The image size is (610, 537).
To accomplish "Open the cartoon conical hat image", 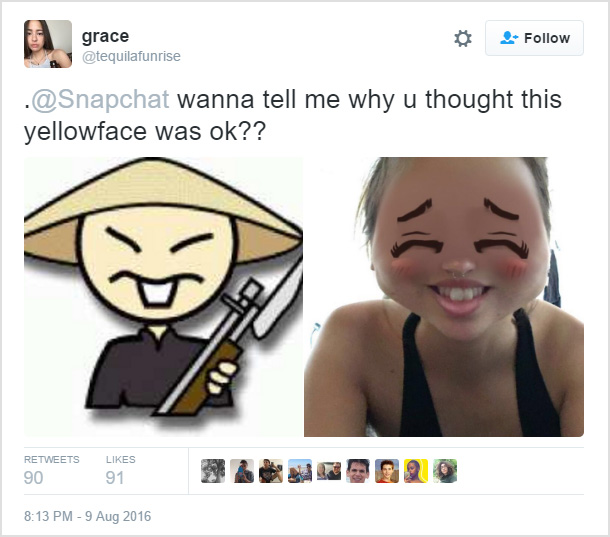I will pyautogui.click(x=163, y=297).
